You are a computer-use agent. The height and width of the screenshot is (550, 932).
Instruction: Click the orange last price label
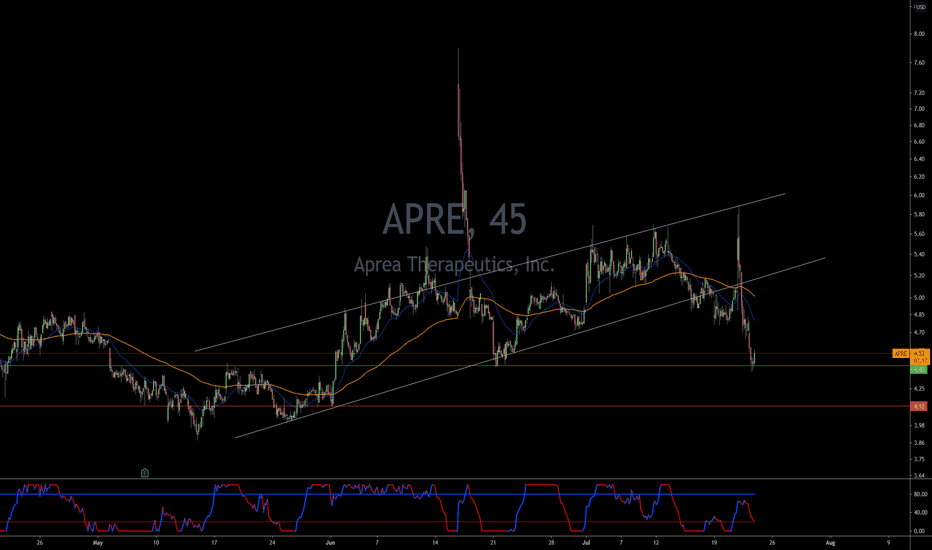click(x=920, y=357)
